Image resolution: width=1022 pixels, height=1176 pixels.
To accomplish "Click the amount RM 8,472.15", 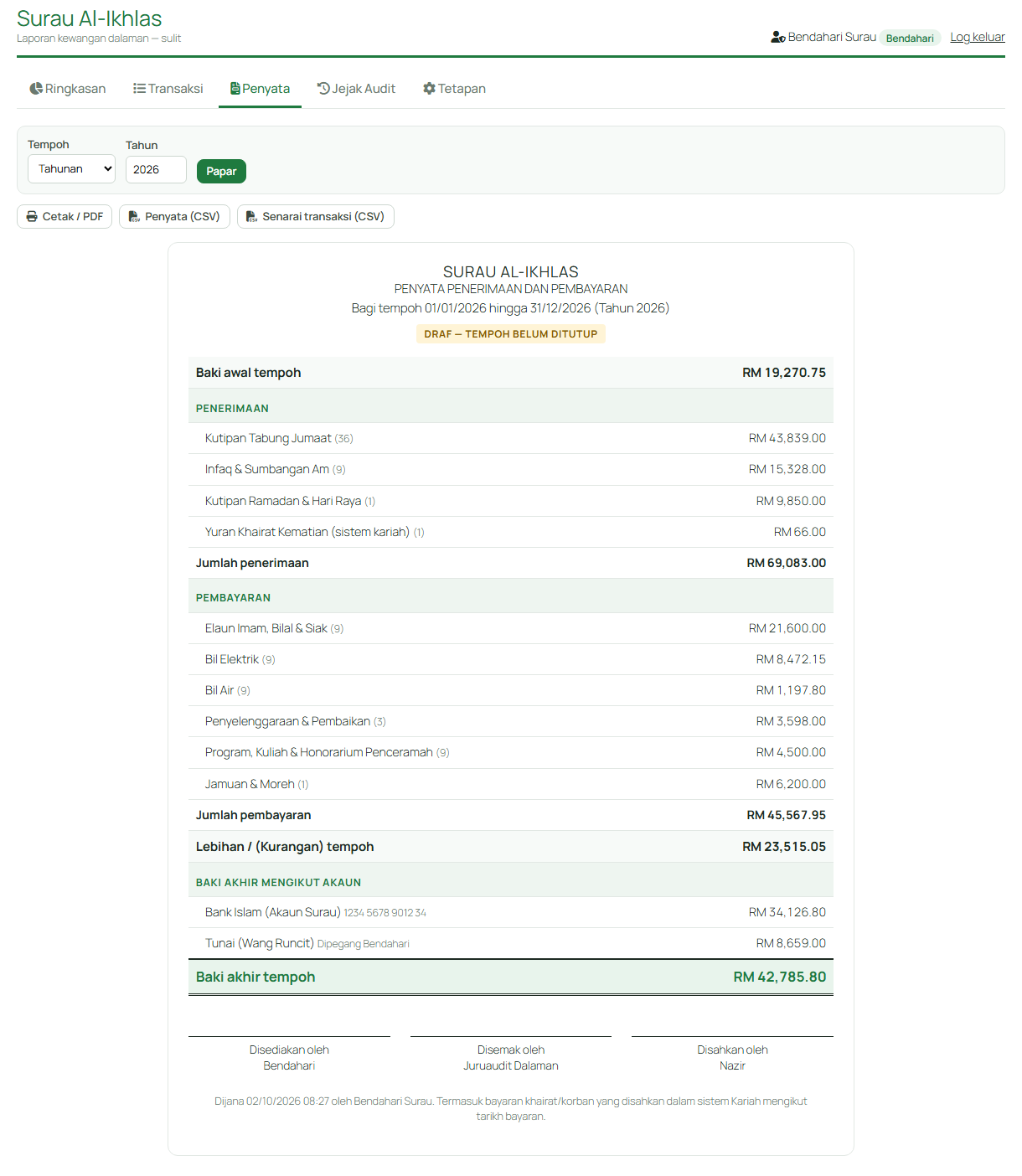I will 791,659.
